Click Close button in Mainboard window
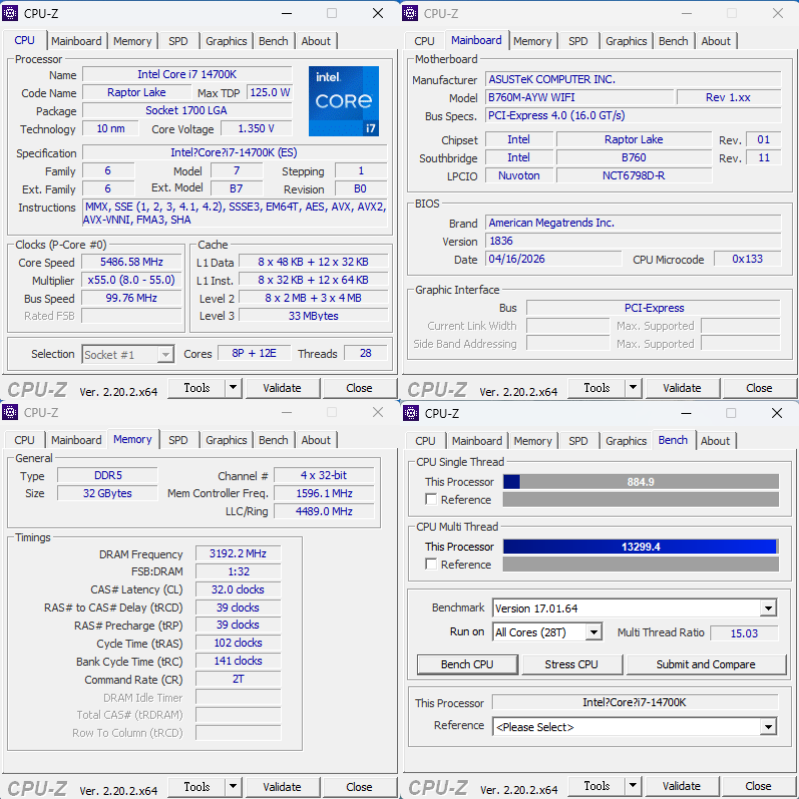Viewport: 799px width, 799px height. (759, 388)
